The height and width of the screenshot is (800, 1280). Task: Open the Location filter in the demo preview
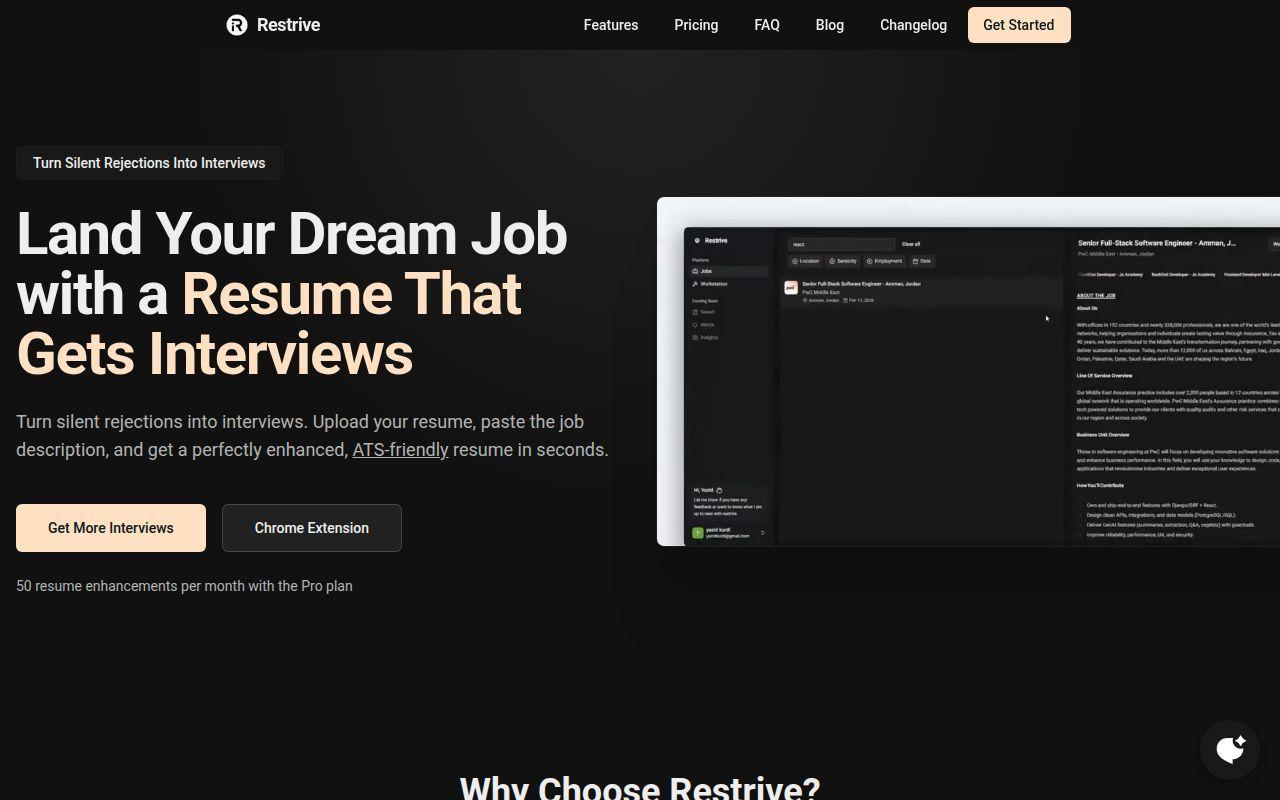pyautogui.click(x=806, y=261)
